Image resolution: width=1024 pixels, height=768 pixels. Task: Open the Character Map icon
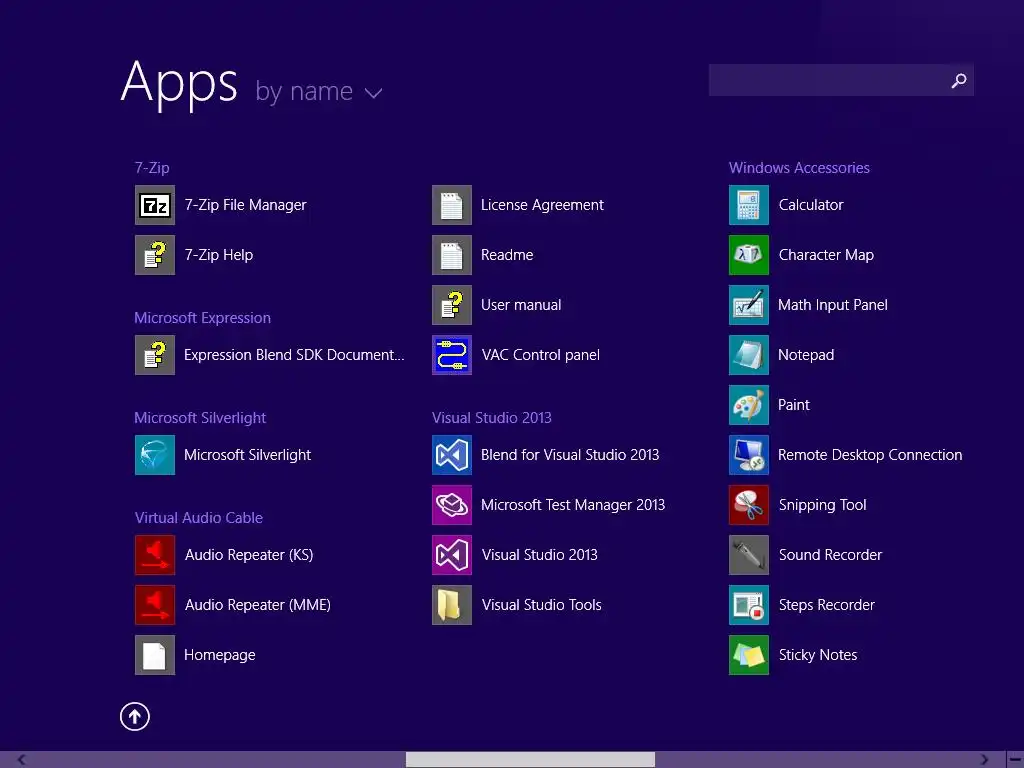[749, 255]
